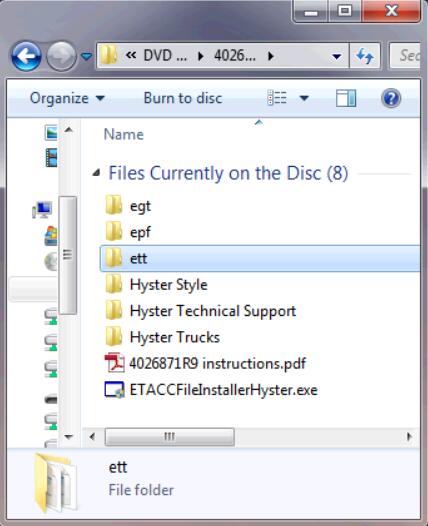The width and height of the screenshot is (428, 526).
Task: Select Computer icon in navigation pane
Action: (x=42, y=210)
